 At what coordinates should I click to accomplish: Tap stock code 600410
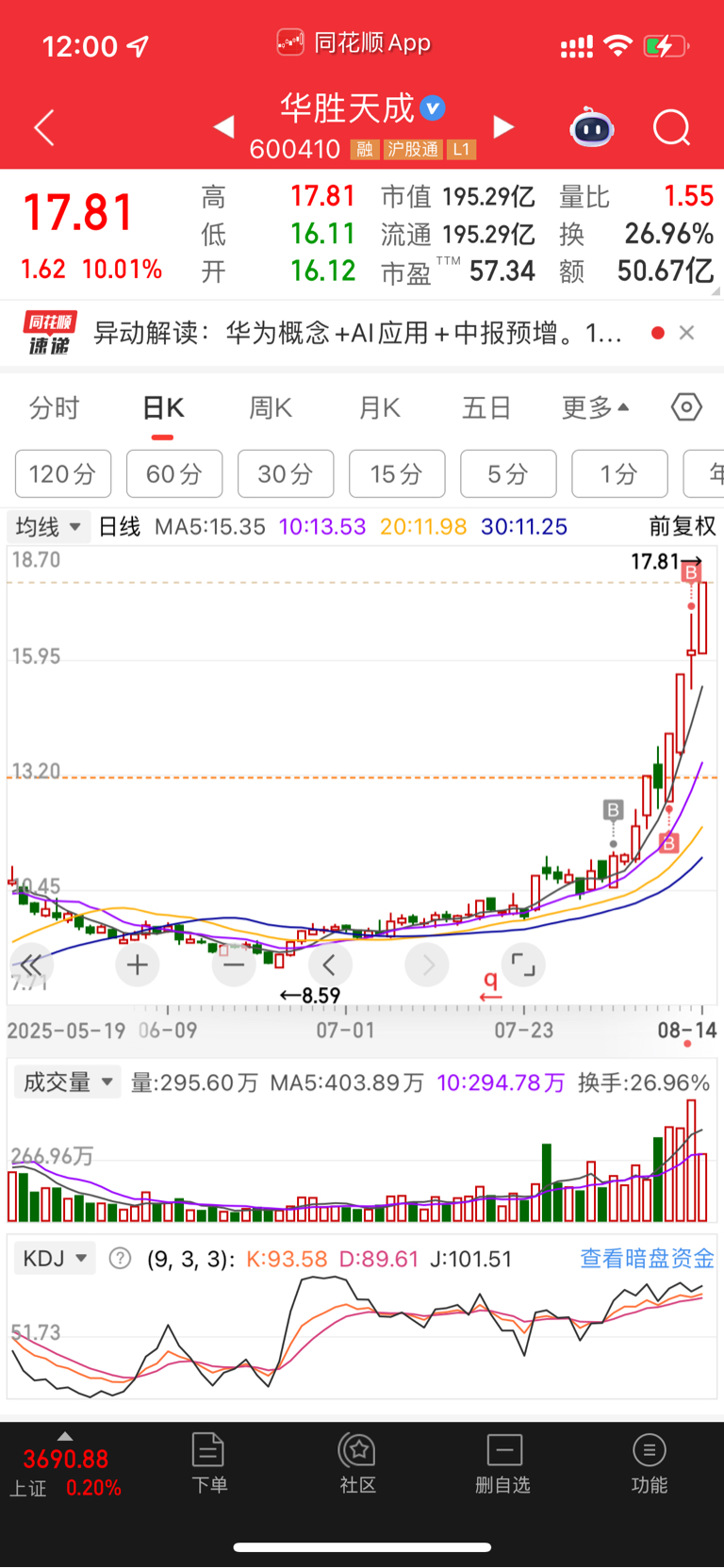[x=294, y=149]
